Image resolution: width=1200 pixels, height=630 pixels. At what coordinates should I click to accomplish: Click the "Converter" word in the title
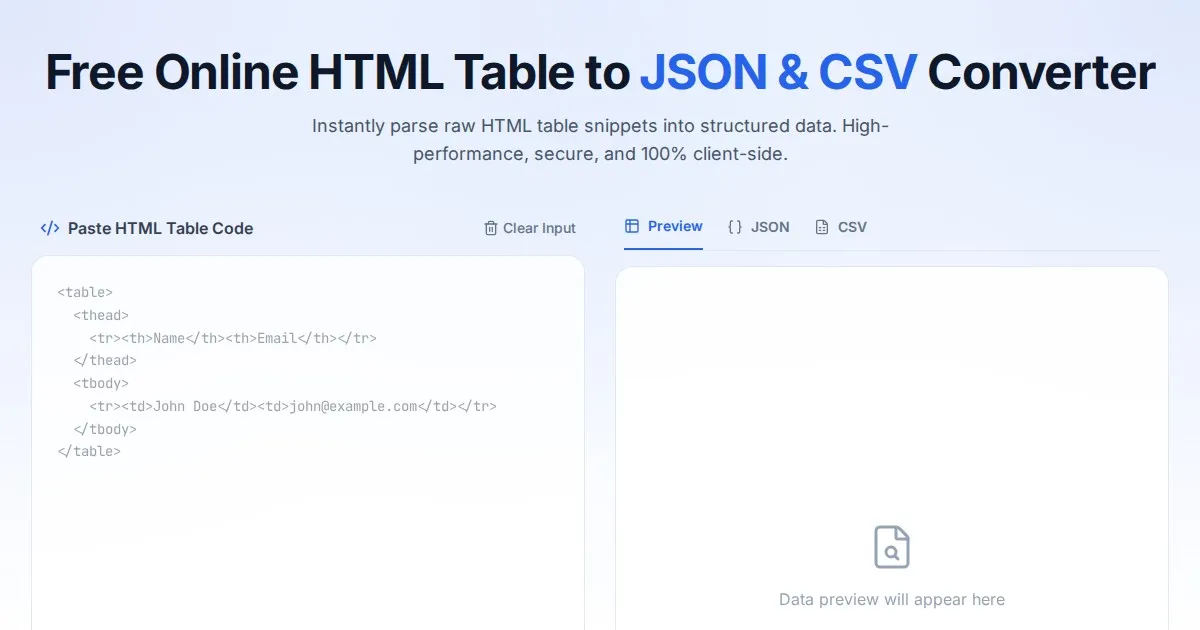[1041, 72]
